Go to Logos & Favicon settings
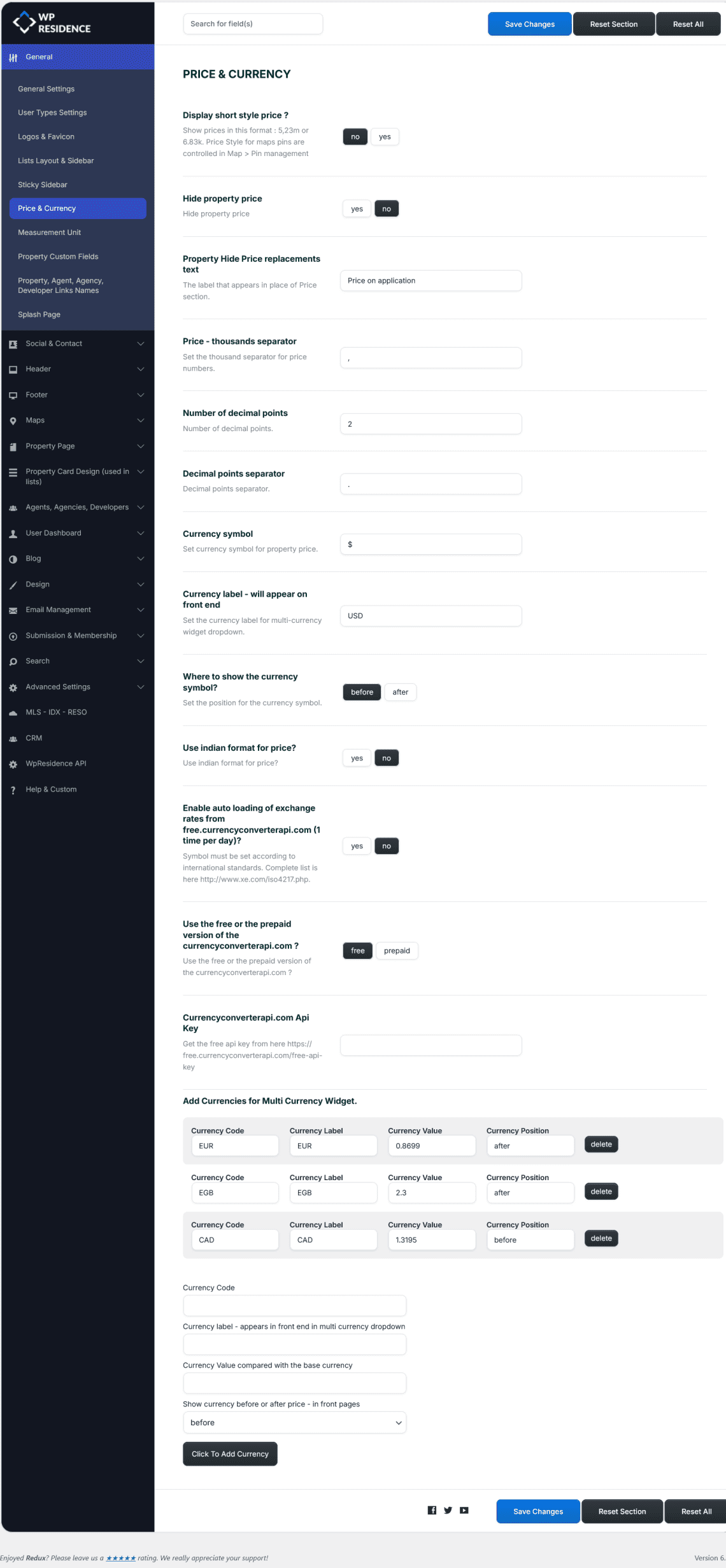This screenshot has height=1568, width=726. (46, 137)
